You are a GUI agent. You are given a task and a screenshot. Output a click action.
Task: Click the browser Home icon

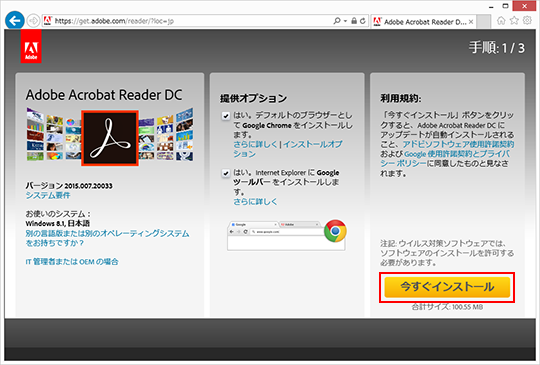[501, 21]
